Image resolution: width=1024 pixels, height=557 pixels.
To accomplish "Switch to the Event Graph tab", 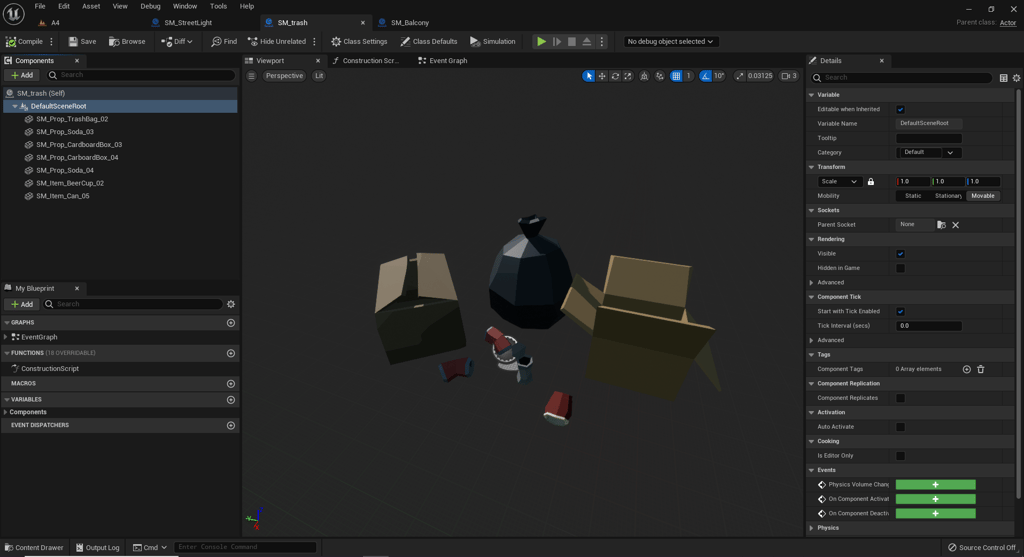I will point(447,61).
